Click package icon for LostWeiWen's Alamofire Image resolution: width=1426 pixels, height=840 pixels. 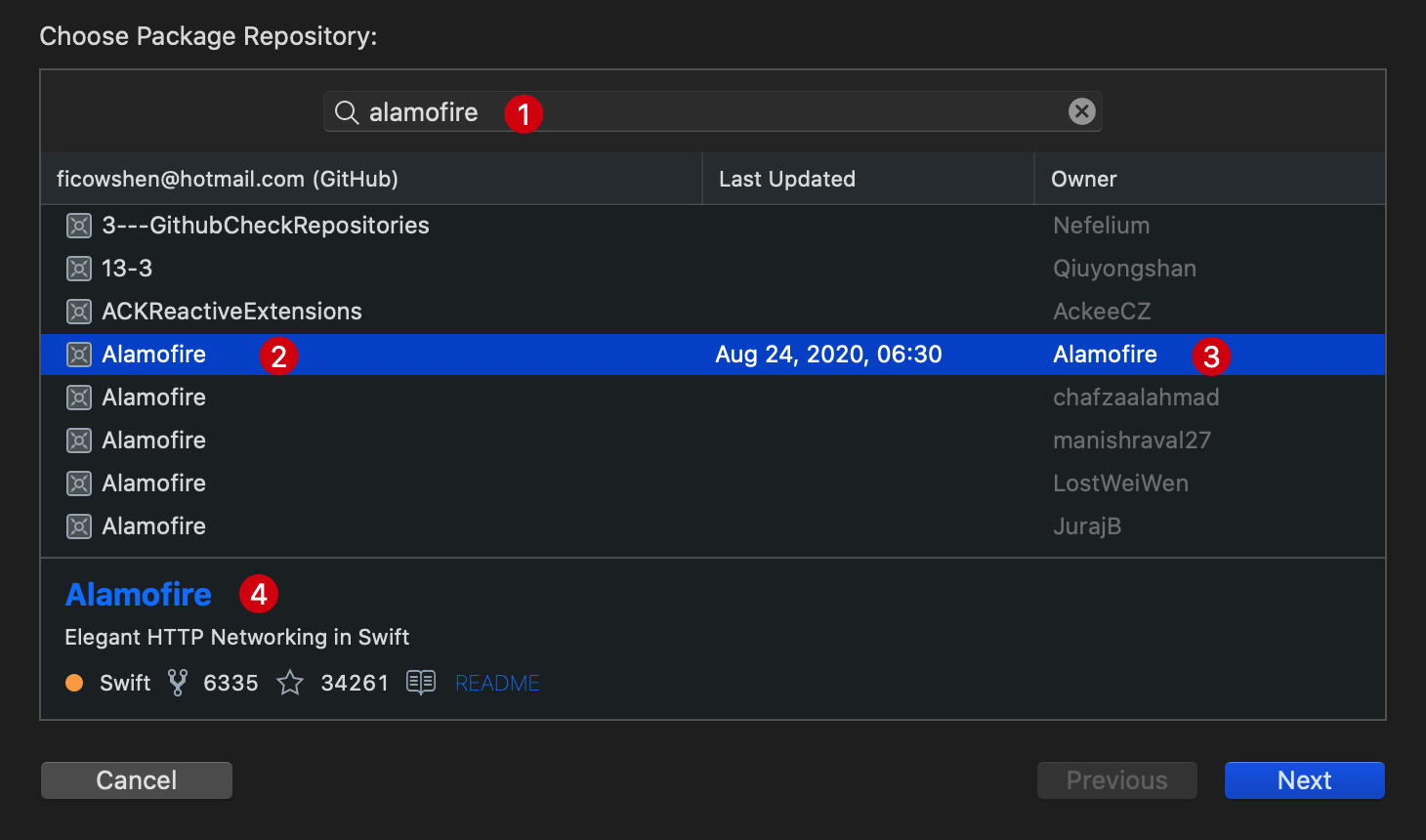click(x=79, y=483)
